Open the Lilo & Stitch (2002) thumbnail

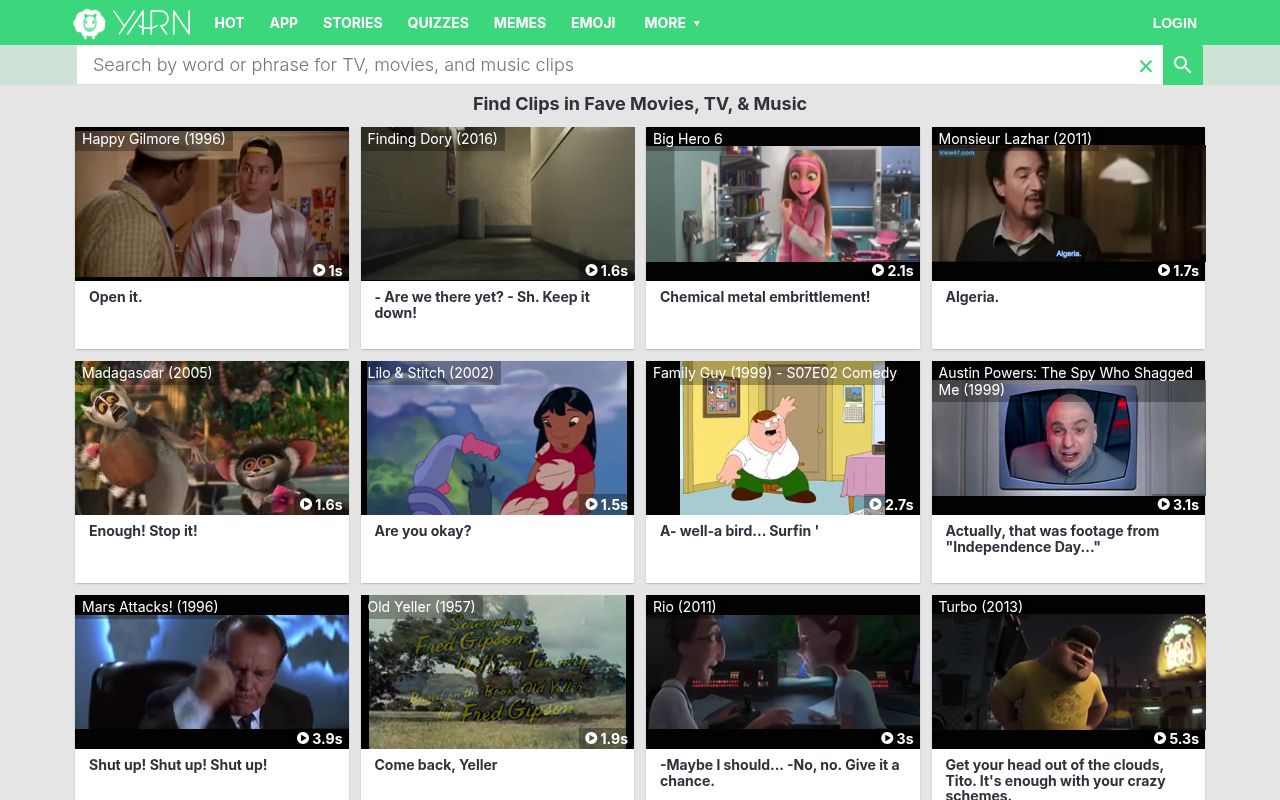click(497, 438)
